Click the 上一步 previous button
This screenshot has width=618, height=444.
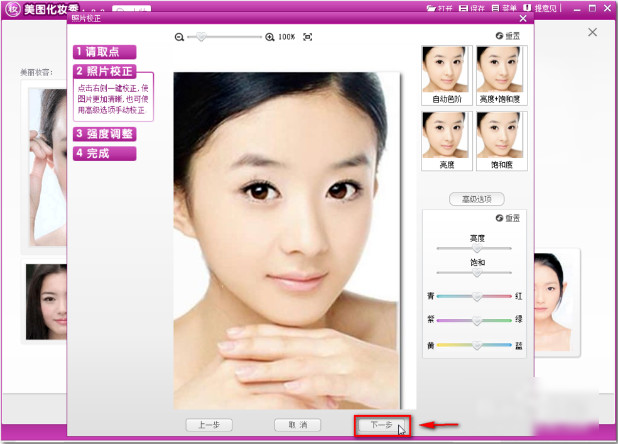point(209,425)
